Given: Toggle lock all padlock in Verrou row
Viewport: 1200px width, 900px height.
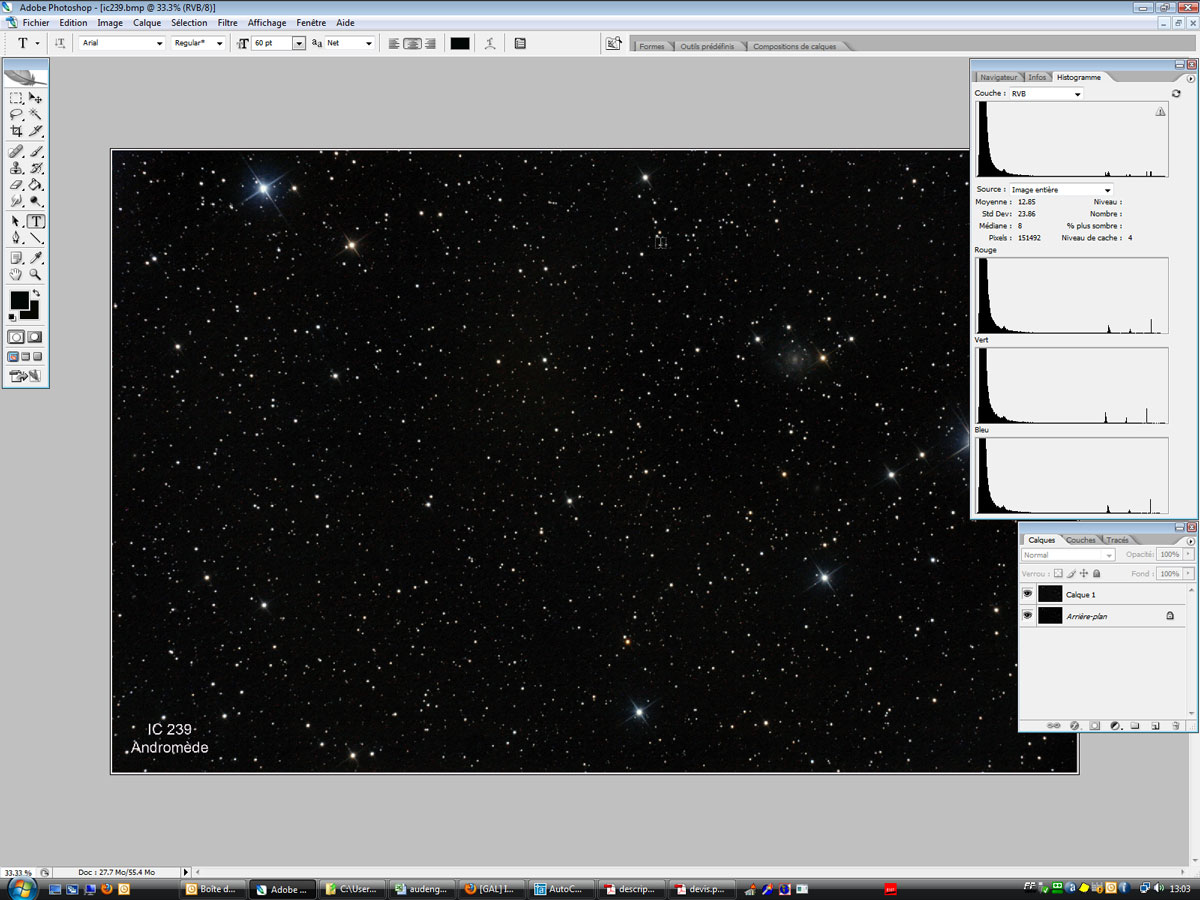Looking at the screenshot, I should pos(1096,574).
